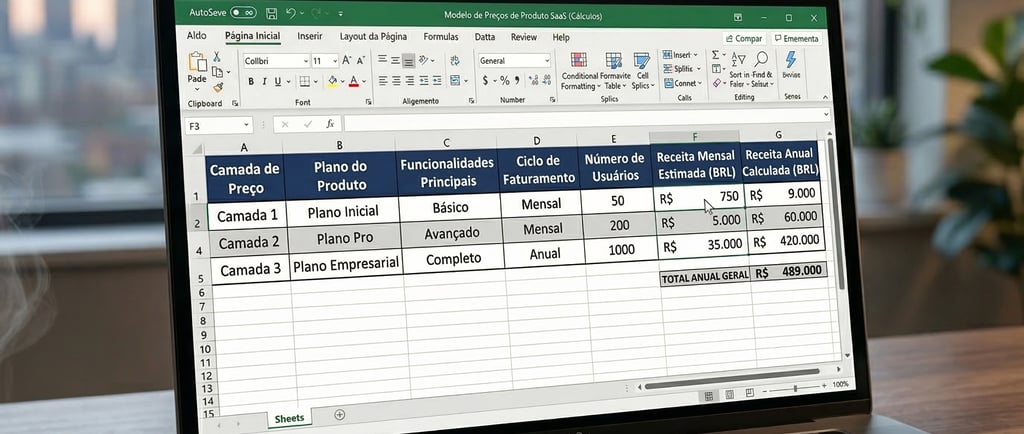
Task: Select the Center alignment icon
Action: click(396, 81)
